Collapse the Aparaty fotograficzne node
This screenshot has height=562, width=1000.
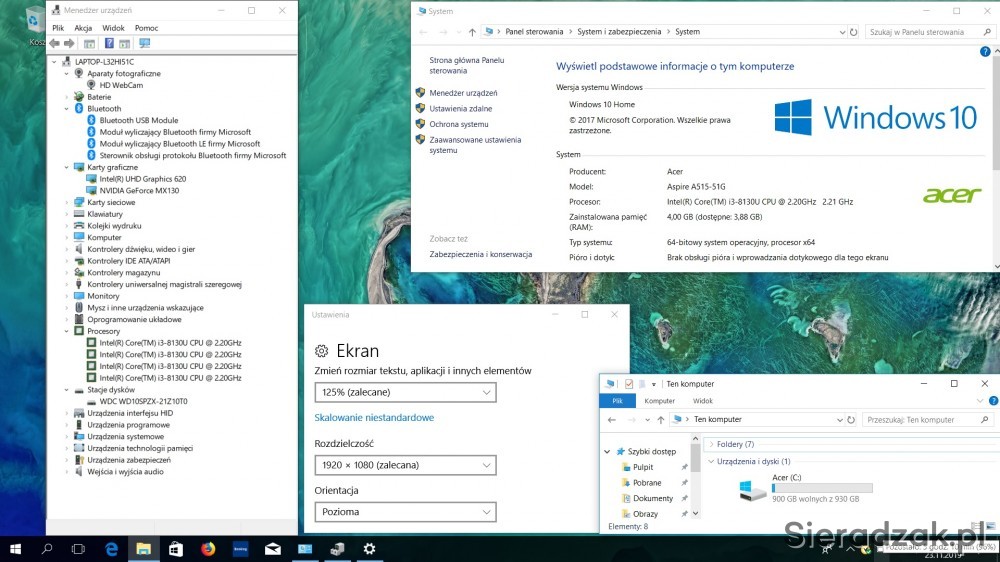click(67, 73)
